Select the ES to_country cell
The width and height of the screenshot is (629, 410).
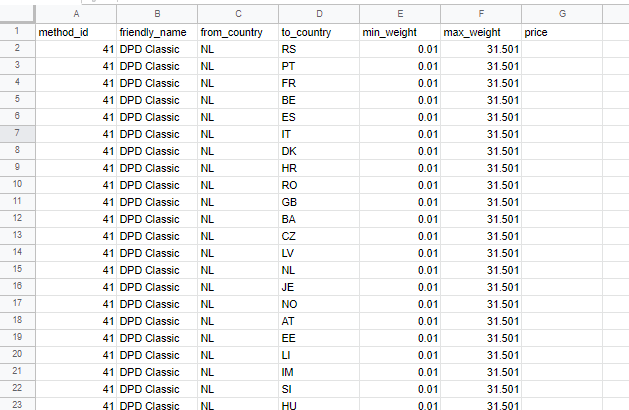(x=319, y=117)
